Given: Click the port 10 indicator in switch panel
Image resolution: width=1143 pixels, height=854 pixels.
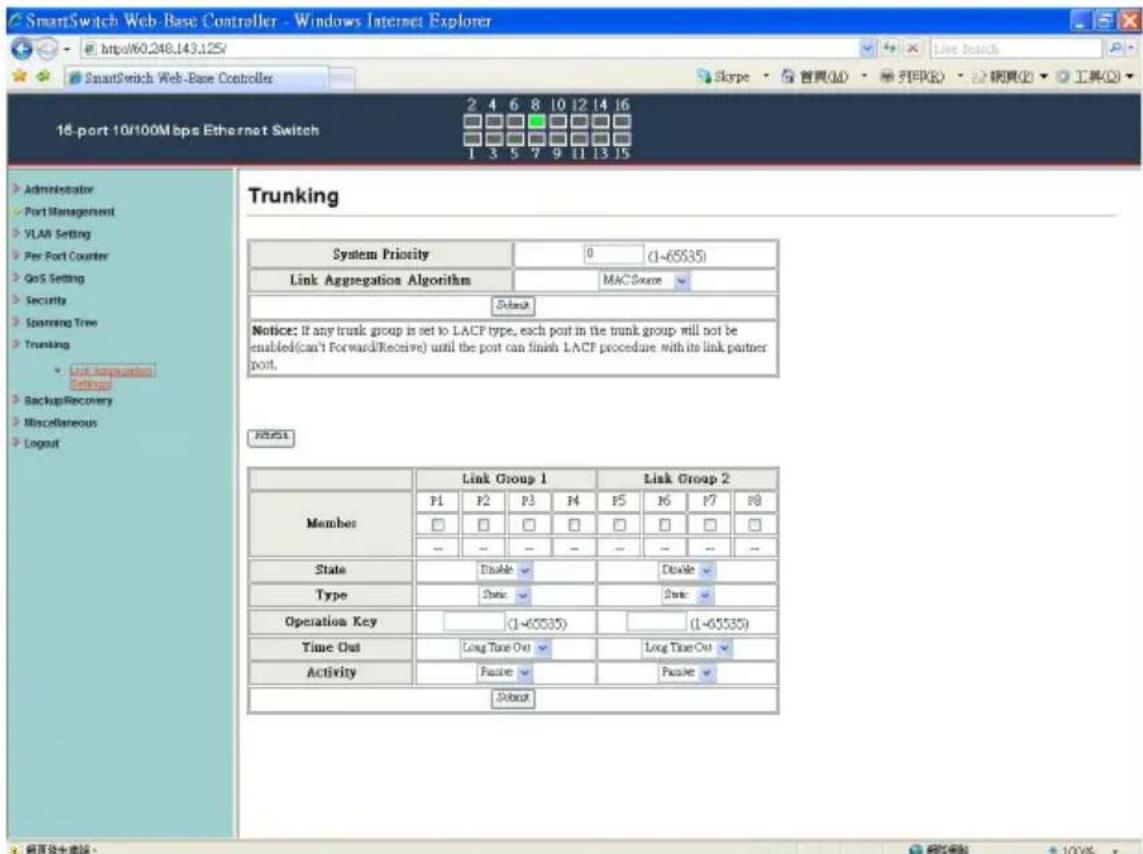Looking at the screenshot, I should pos(558,121).
